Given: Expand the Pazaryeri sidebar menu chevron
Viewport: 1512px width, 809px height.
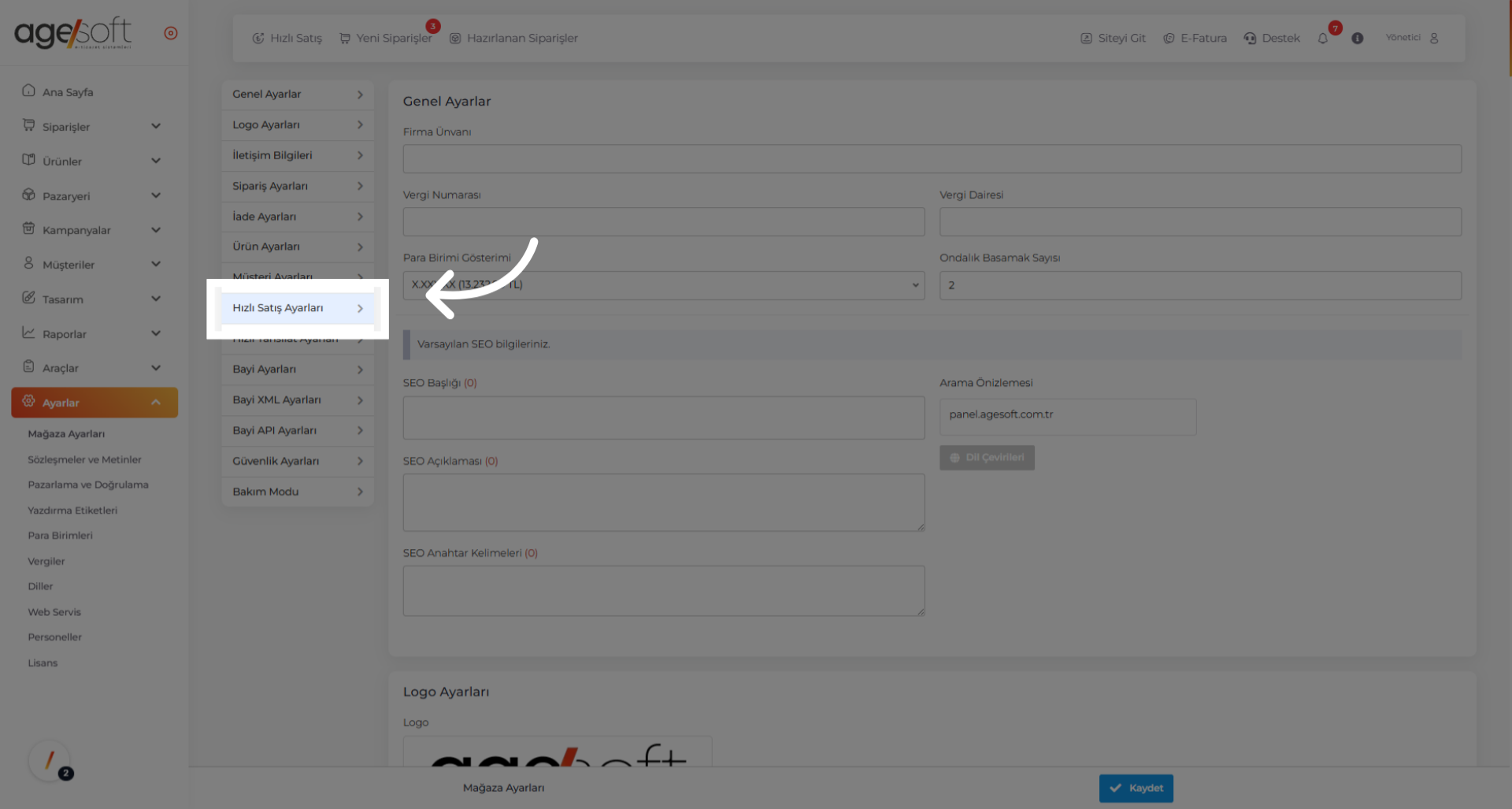Looking at the screenshot, I should tap(156, 195).
